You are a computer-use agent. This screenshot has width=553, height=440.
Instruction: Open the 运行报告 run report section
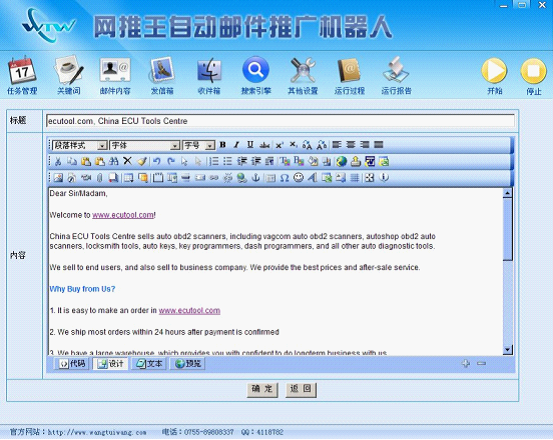(396, 75)
